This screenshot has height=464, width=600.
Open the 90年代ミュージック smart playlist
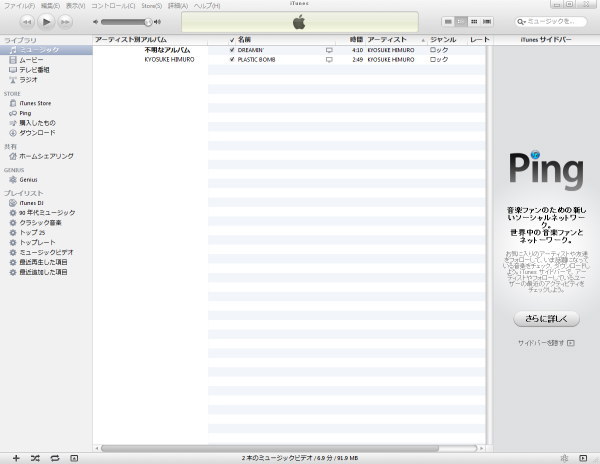click(x=46, y=213)
